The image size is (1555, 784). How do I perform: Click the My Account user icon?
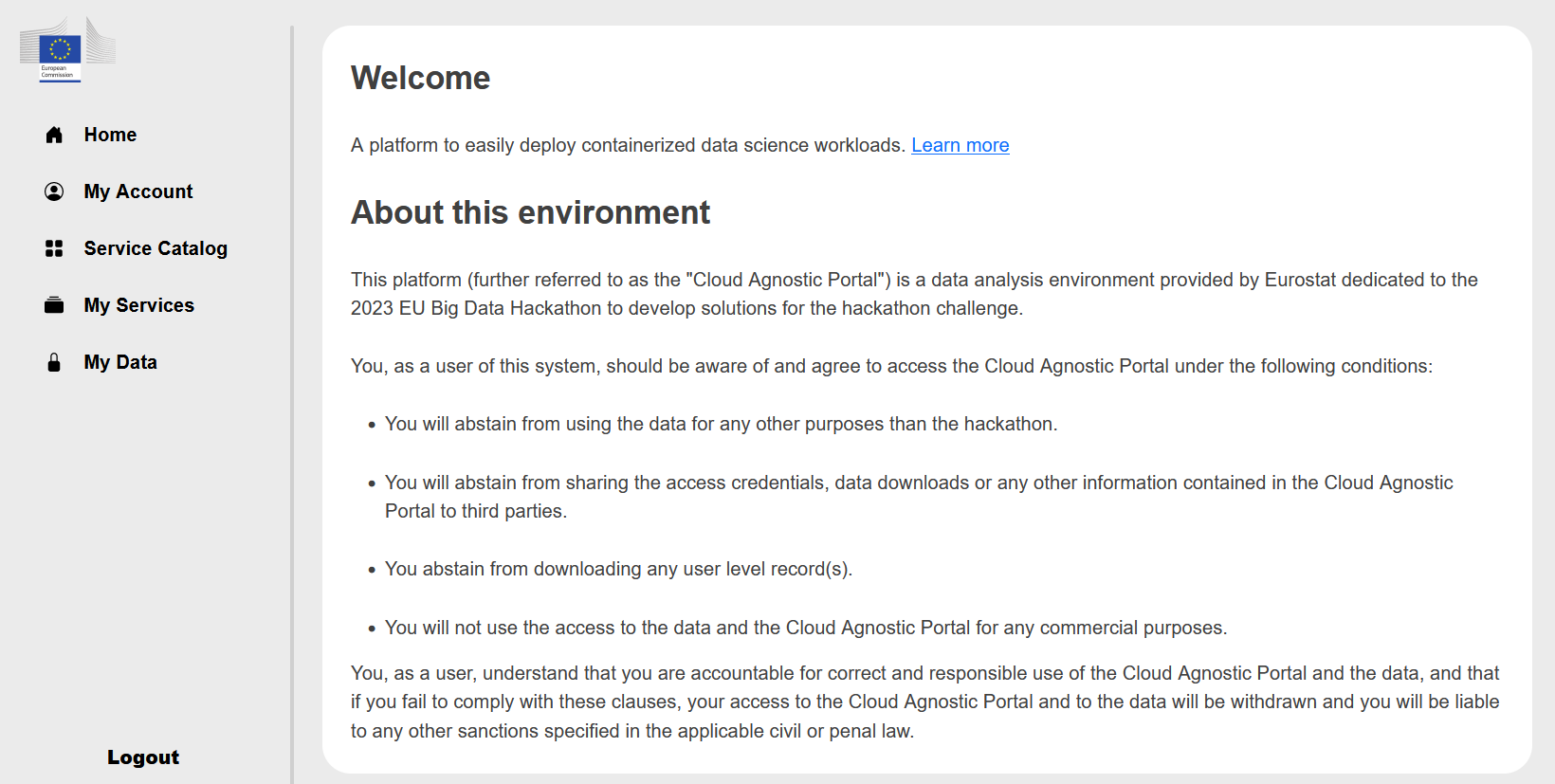pos(54,191)
